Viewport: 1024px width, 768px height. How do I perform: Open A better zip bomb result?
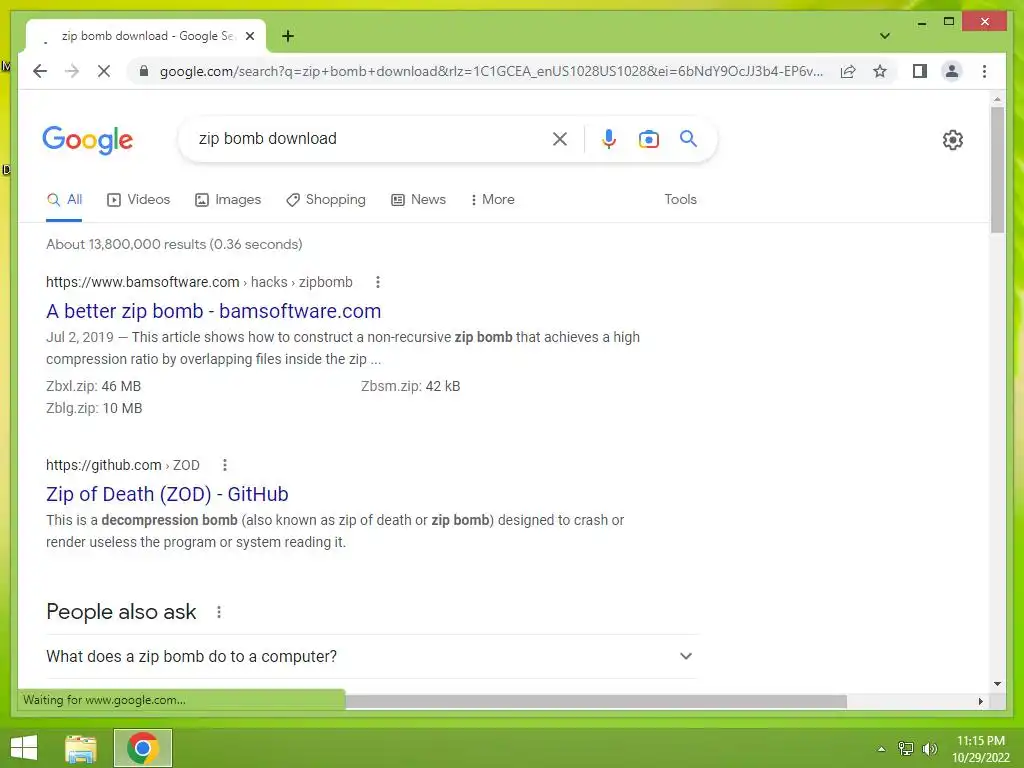click(x=214, y=311)
